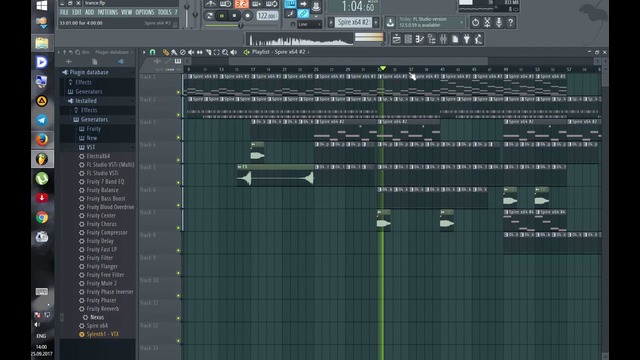Image resolution: width=640 pixels, height=360 pixels.
Task: Click the download update icon
Action: tap(390, 22)
